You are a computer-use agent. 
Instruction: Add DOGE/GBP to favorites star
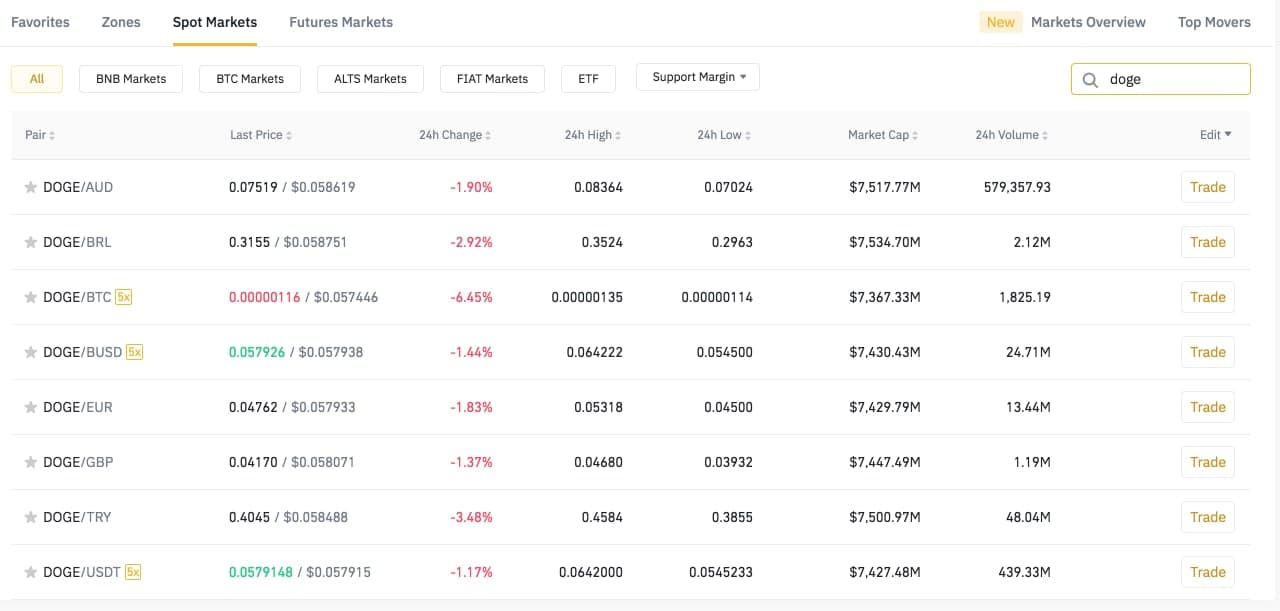(31, 462)
